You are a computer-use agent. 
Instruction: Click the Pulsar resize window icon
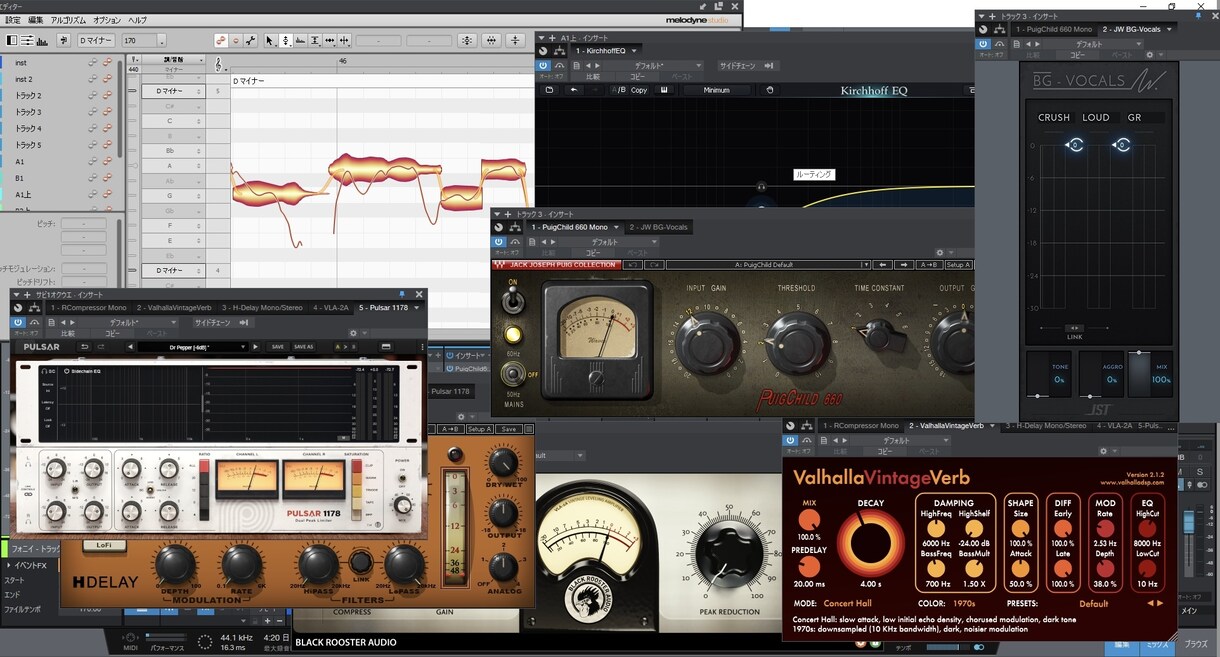386,347
